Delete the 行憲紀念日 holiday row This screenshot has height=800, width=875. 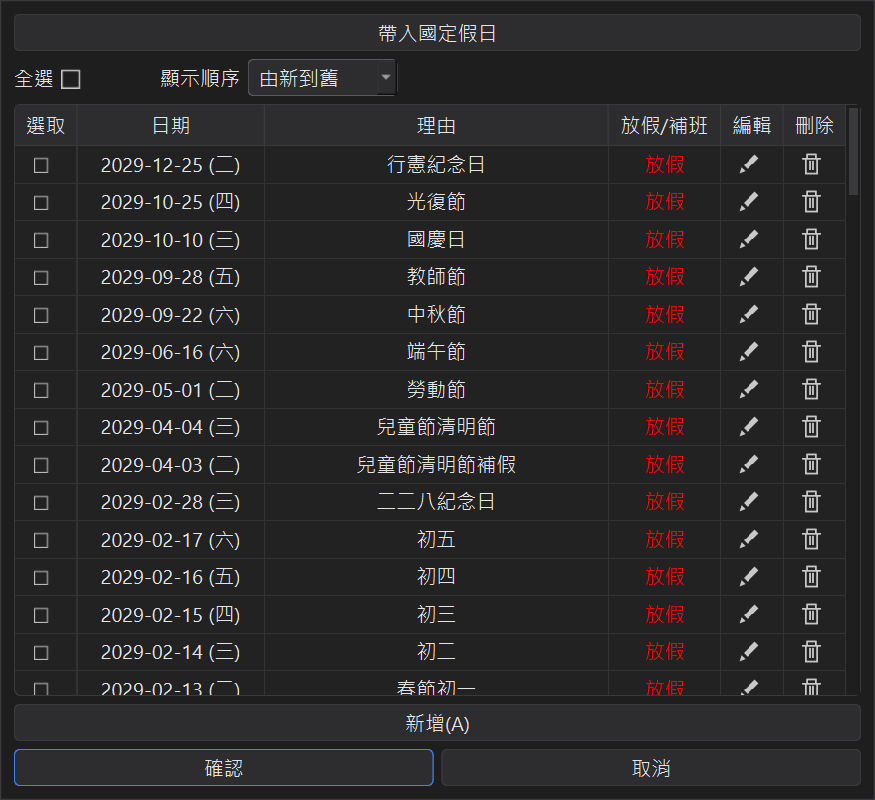coord(811,165)
